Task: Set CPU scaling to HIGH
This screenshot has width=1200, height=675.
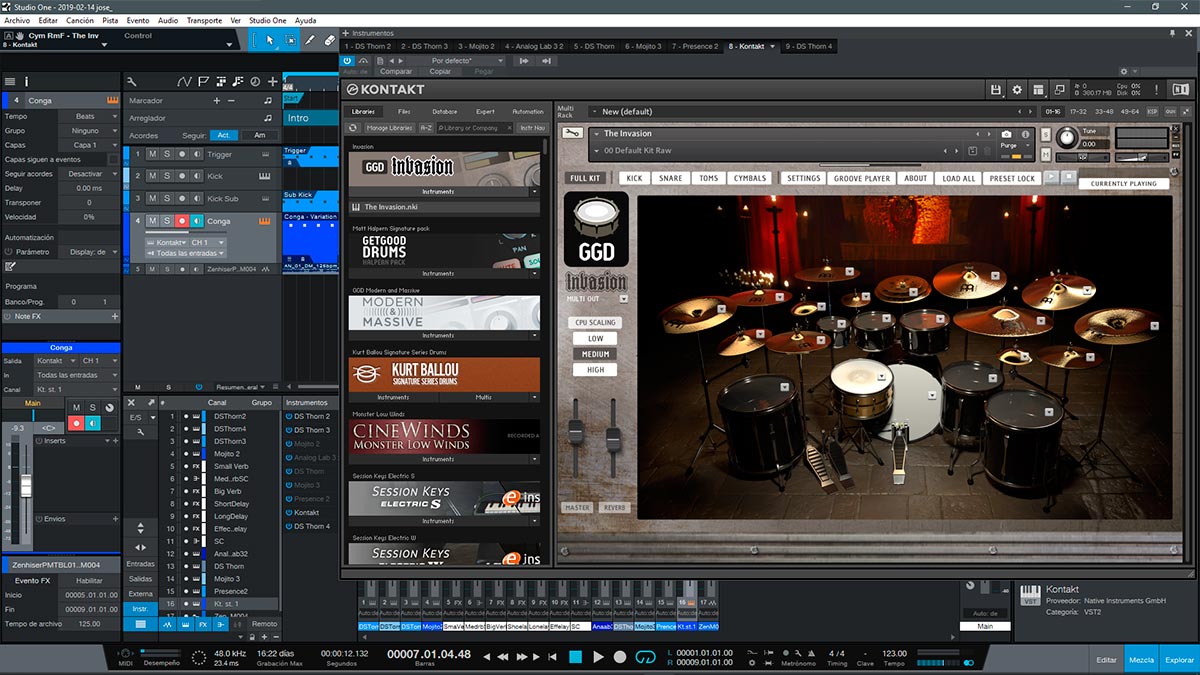Action: tap(596, 369)
